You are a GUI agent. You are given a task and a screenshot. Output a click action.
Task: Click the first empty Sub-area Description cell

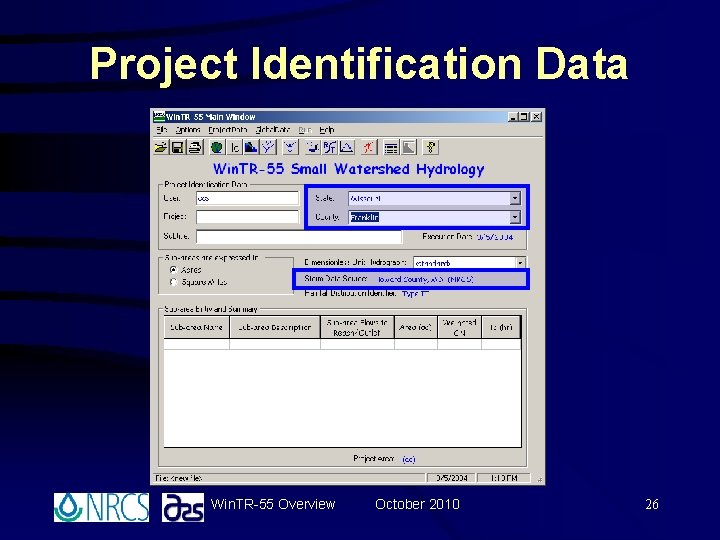(275, 344)
